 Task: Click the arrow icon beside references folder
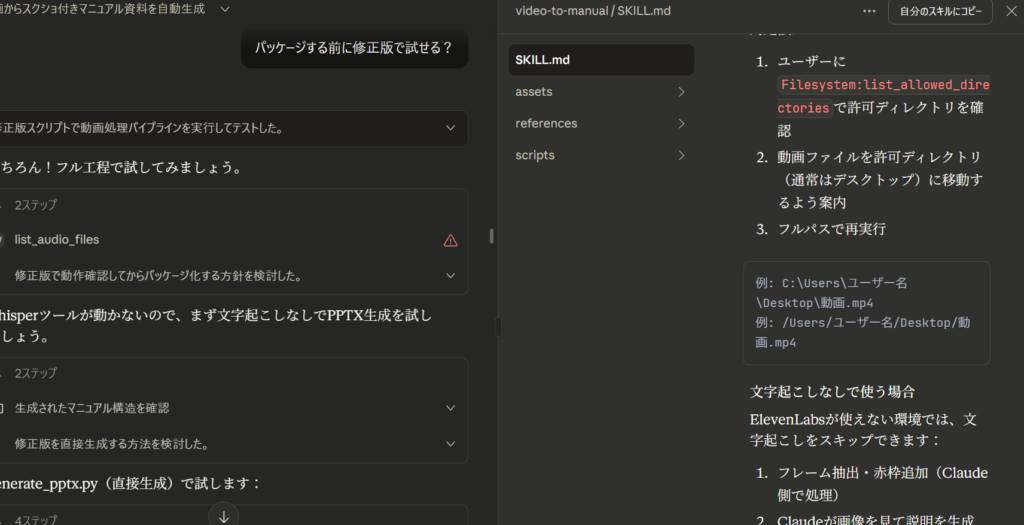point(681,124)
